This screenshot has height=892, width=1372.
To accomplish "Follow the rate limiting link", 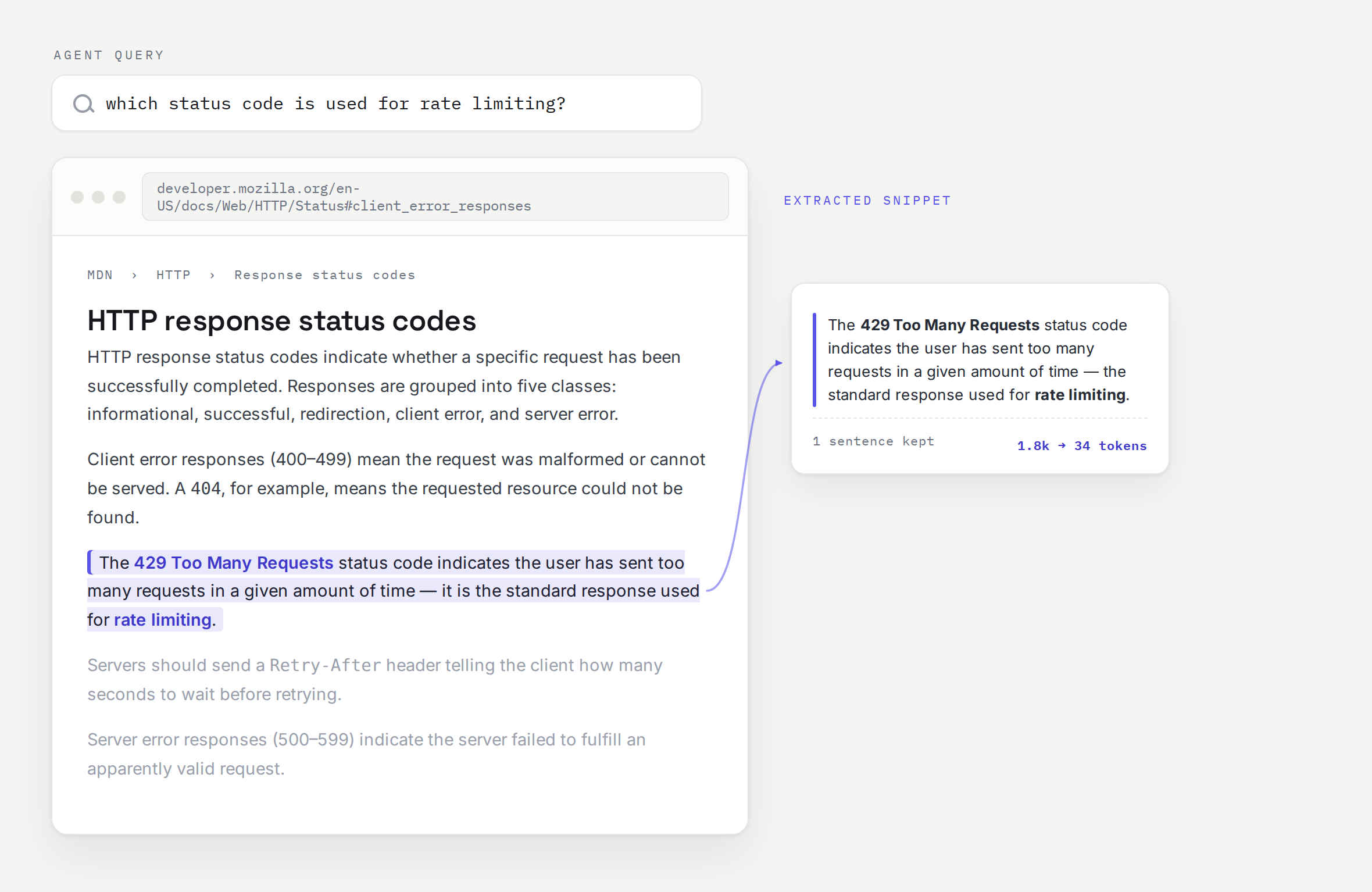I will point(163,620).
